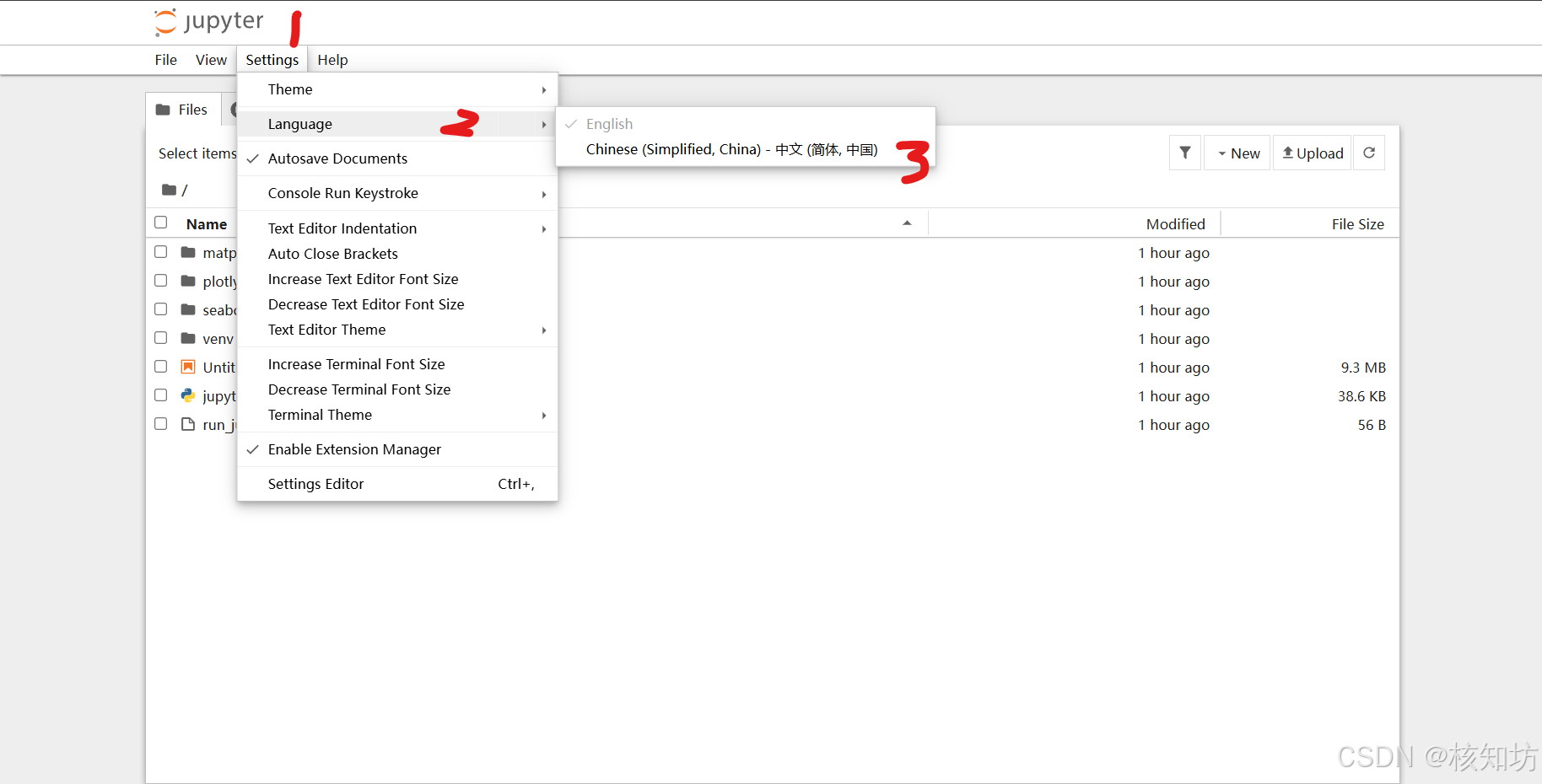
Task: Check the box for plotly folder
Action: [x=161, y=280]
